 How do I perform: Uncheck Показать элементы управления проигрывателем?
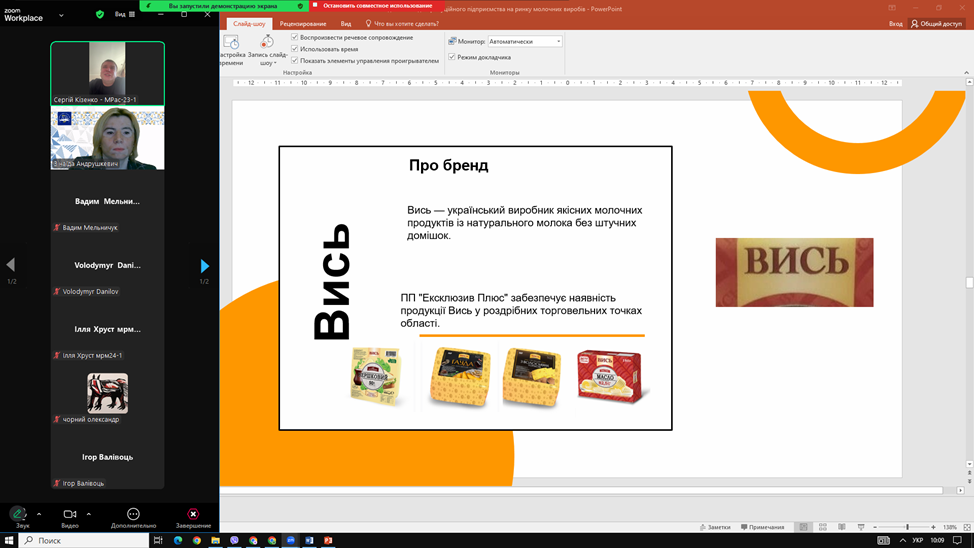coord(294,60)
